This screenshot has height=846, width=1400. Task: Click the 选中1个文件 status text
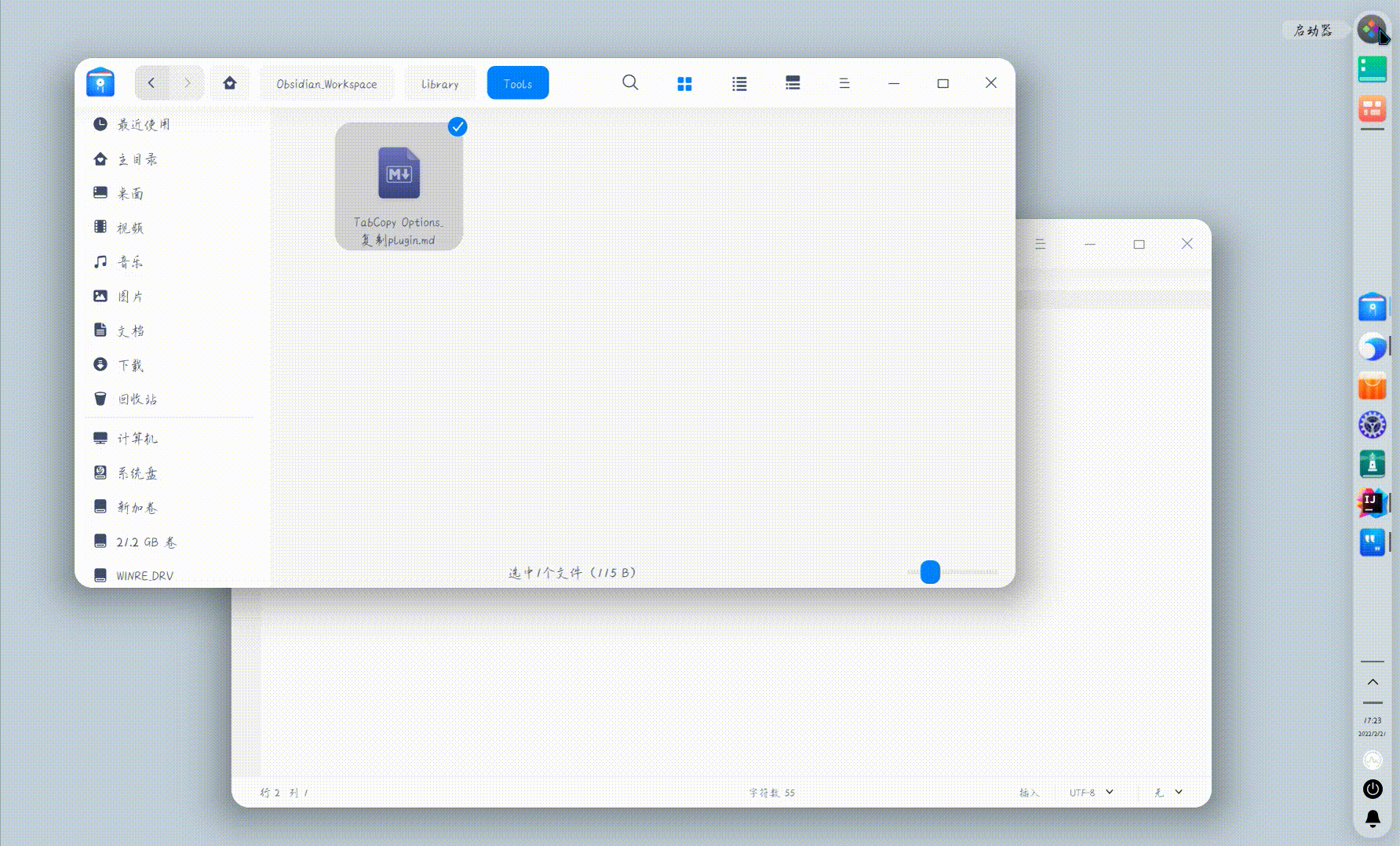pyautogui.click(x=572, y=573)
